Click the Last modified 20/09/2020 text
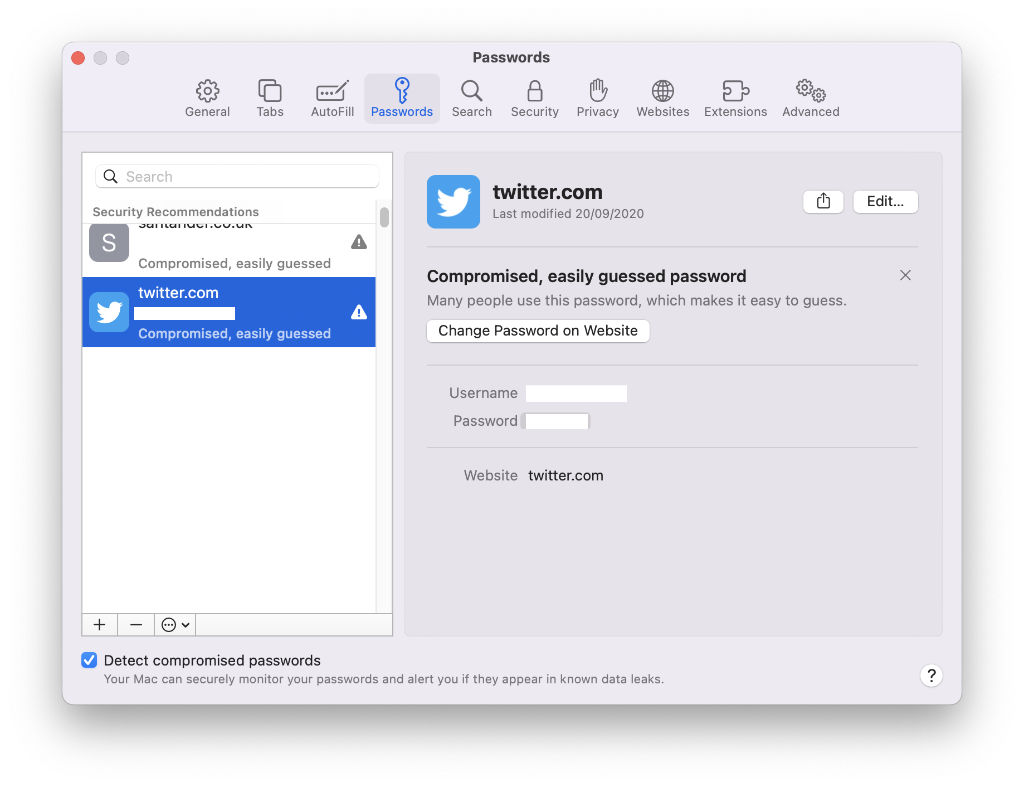 (x=568, y=214)
